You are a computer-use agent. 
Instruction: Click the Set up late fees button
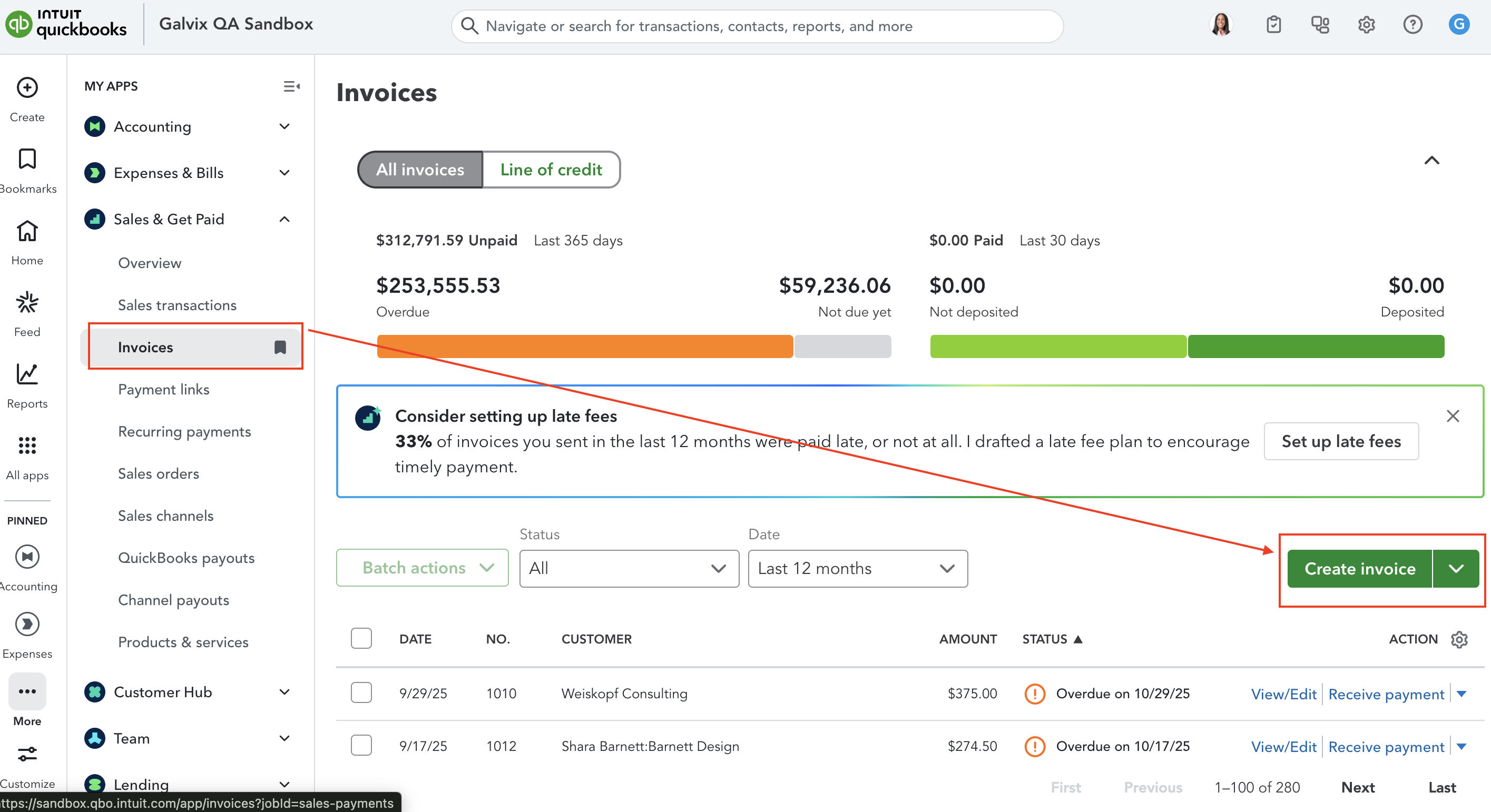coord(1340,441)
